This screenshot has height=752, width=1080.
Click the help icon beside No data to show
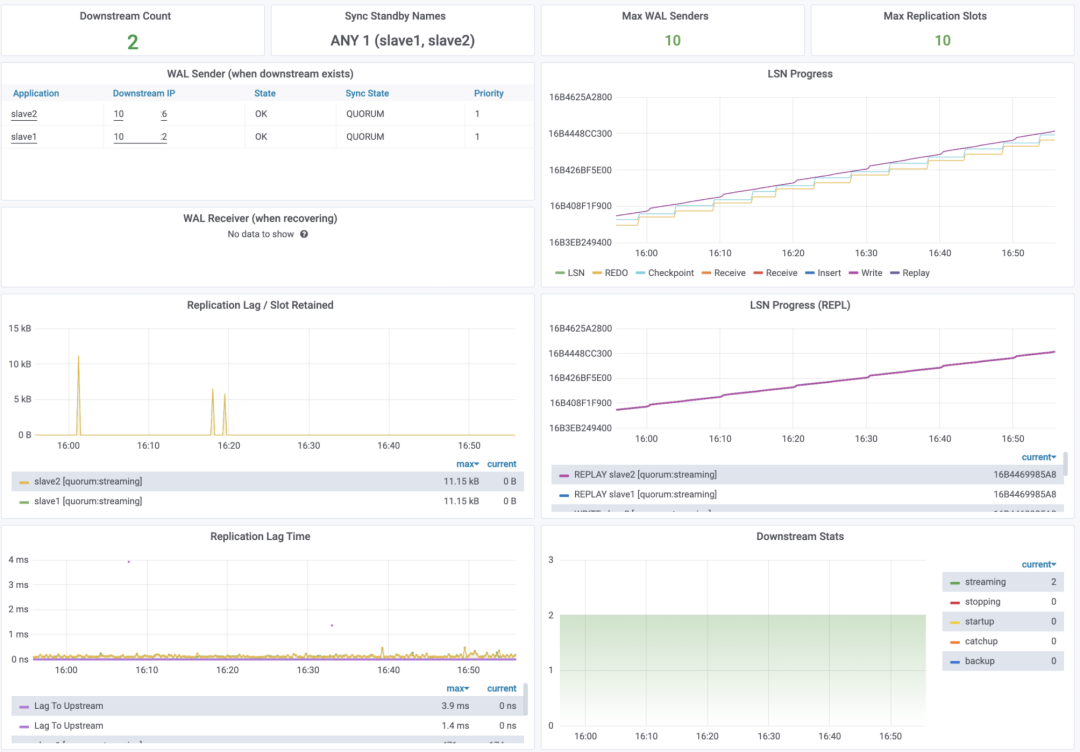[x=304, y=234]
